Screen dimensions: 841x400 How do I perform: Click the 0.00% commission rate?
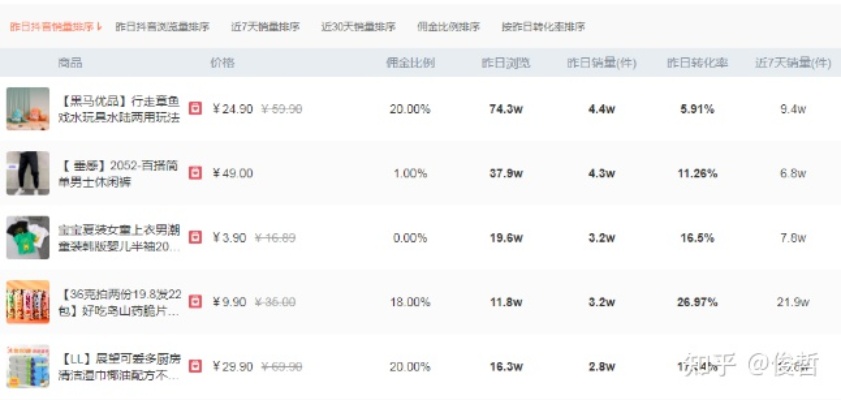410,238
